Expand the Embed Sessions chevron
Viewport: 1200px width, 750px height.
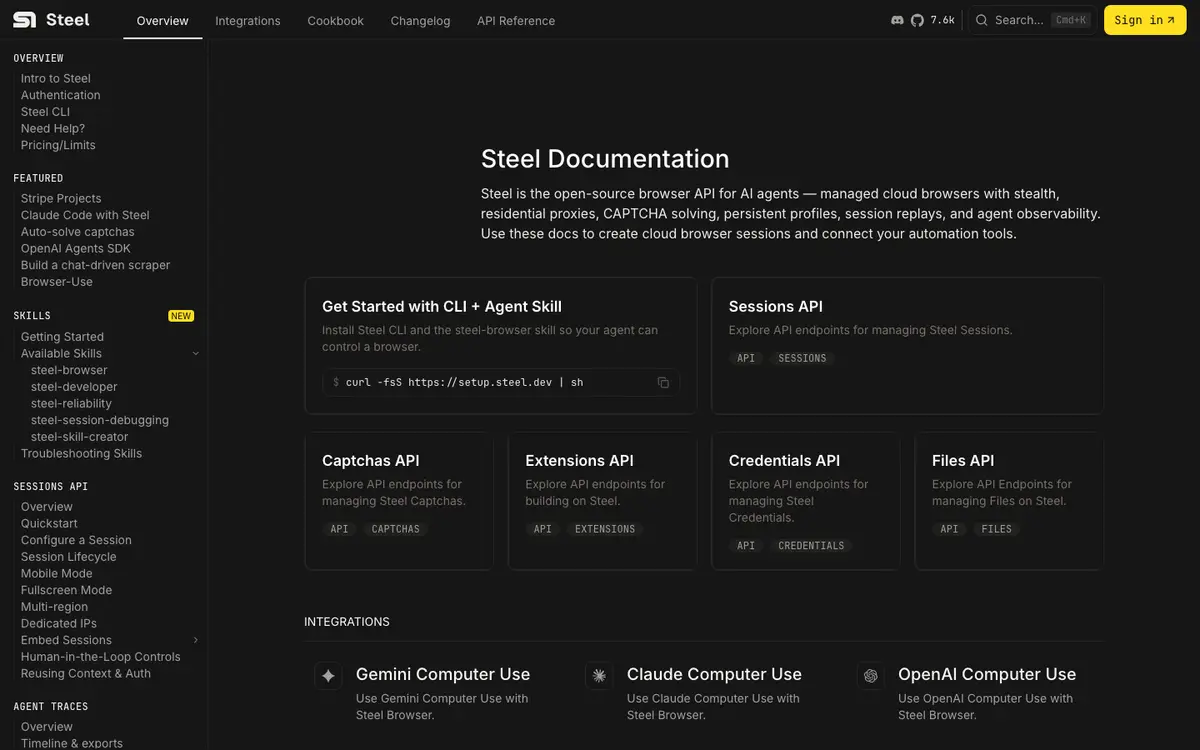[x=196, y=640]
